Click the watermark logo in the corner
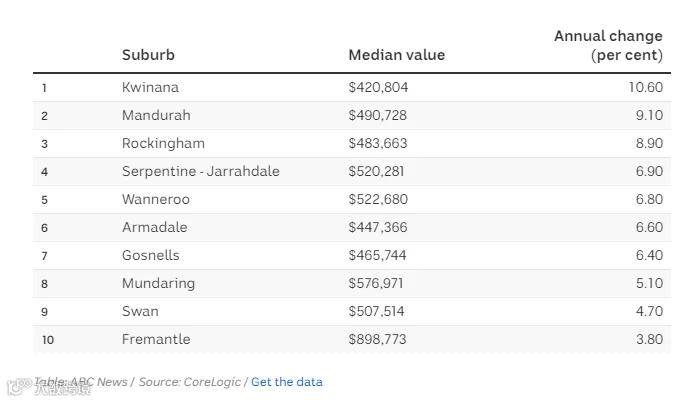The height and width of the screenshot is (402, 684). point(48,387)
